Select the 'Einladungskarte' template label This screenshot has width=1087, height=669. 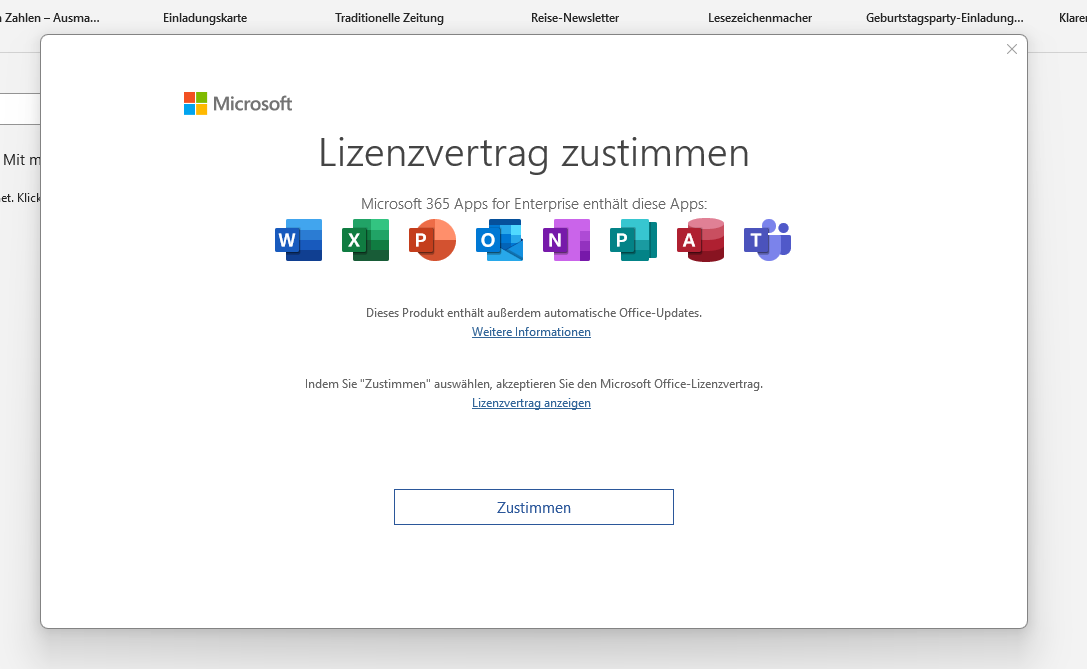pyautogui.click(x=205, y=18)
